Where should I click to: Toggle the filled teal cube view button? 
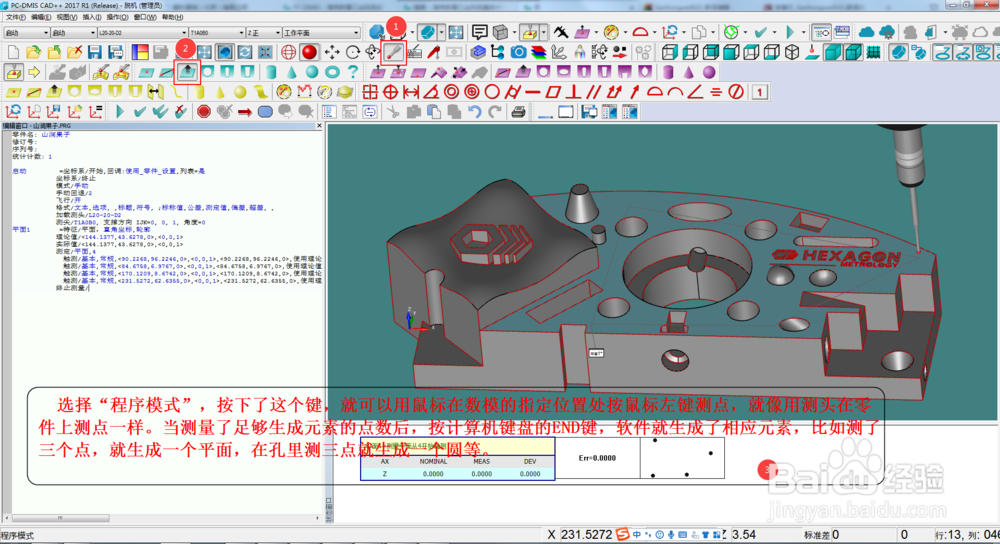(833, 52)
